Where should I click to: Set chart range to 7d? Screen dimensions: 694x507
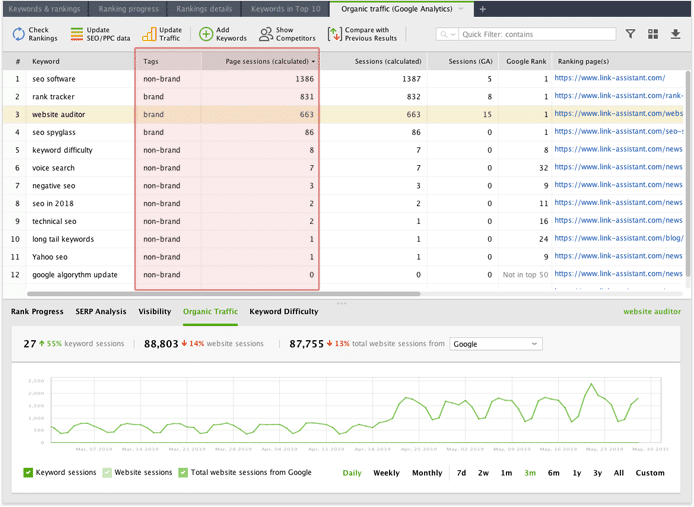(461, 473)
